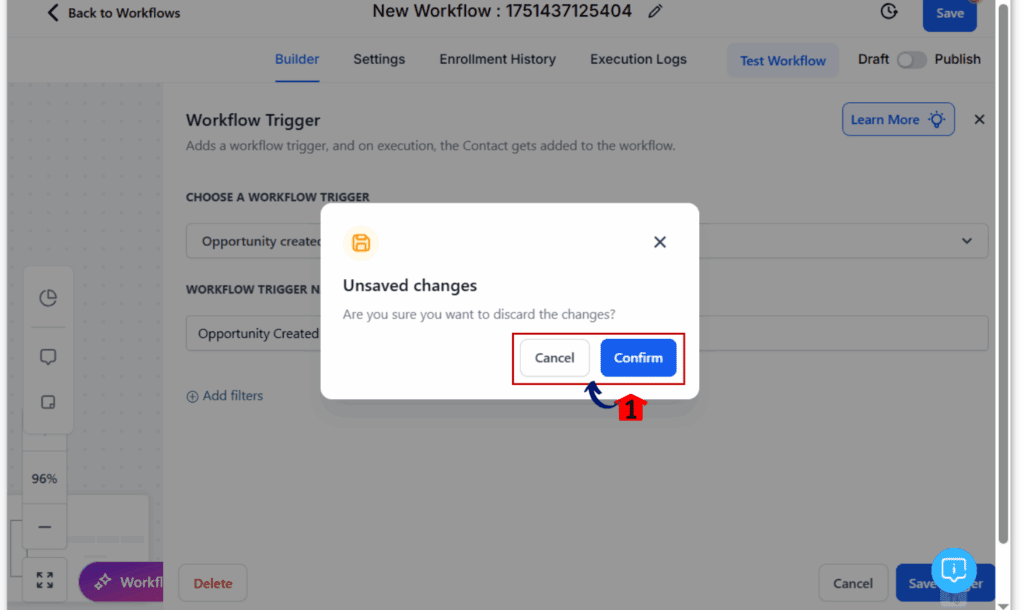Click the Back to Workflows arrow
The image size is (1024, 610).
point(53,12)
